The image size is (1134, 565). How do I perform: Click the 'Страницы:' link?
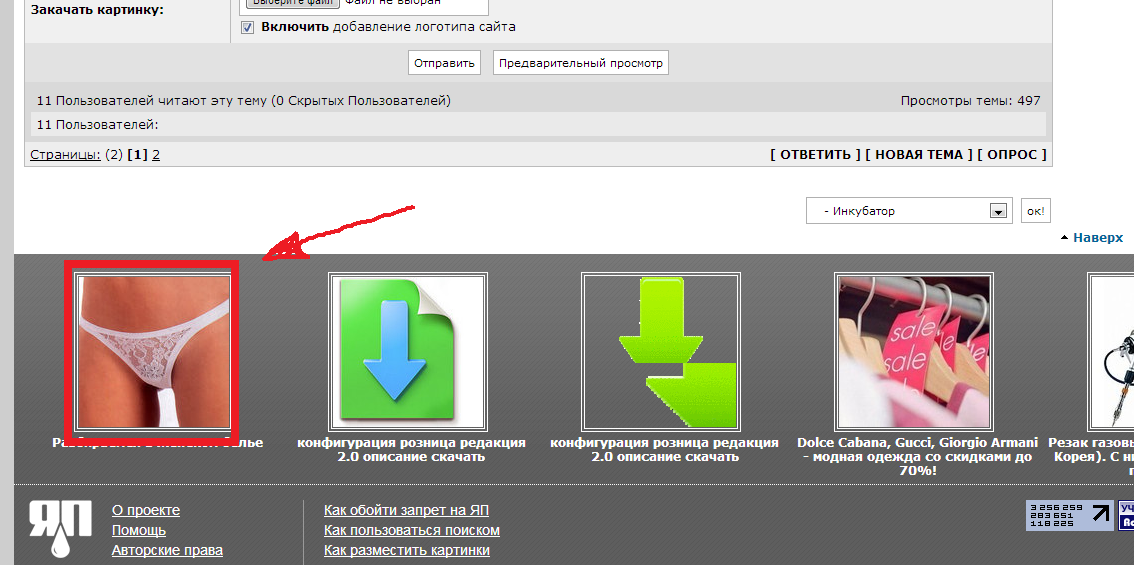point(65,155)
